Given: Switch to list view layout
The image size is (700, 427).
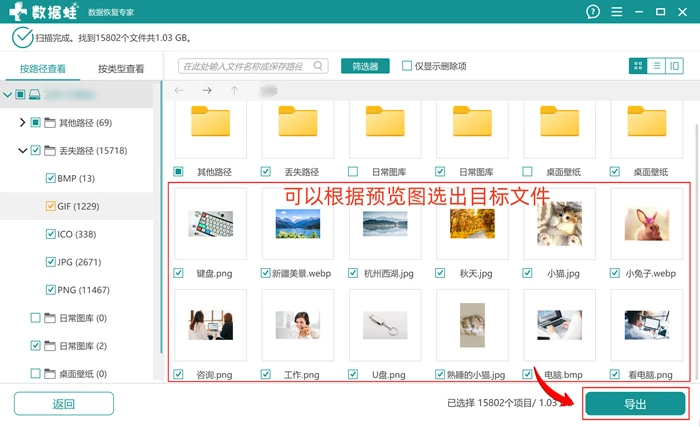Looking at the screenshot, I should pyautogui.click(x=656, y=66).
